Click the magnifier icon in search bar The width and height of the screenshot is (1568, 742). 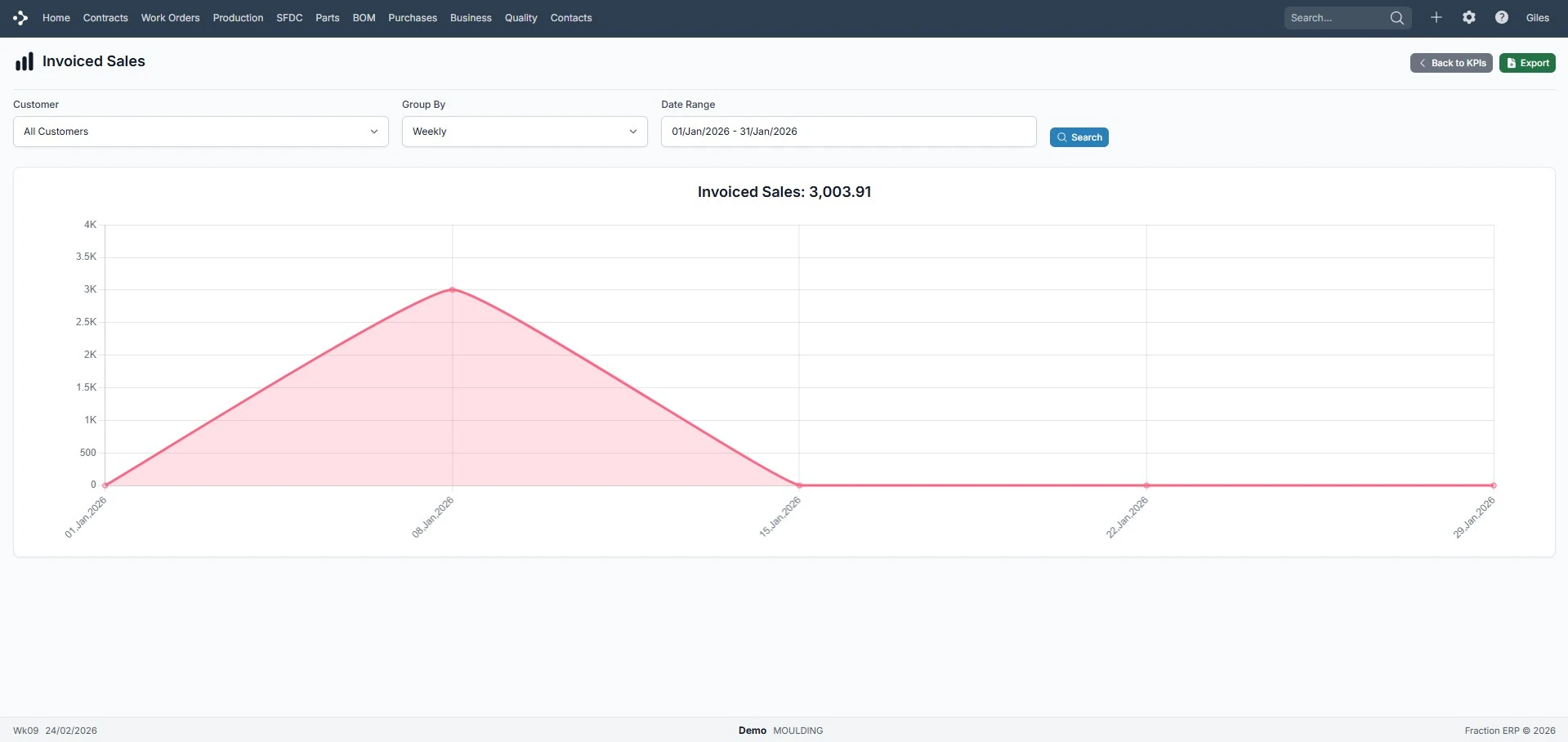[1396, 18]
